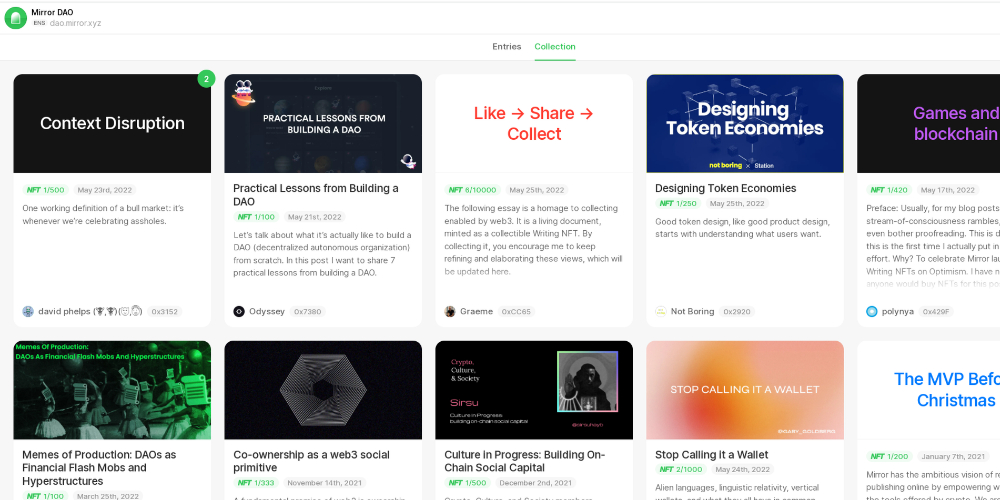Open Graeme's profile avatar
The image size is (1000, 500).
(x=450, y=312)
